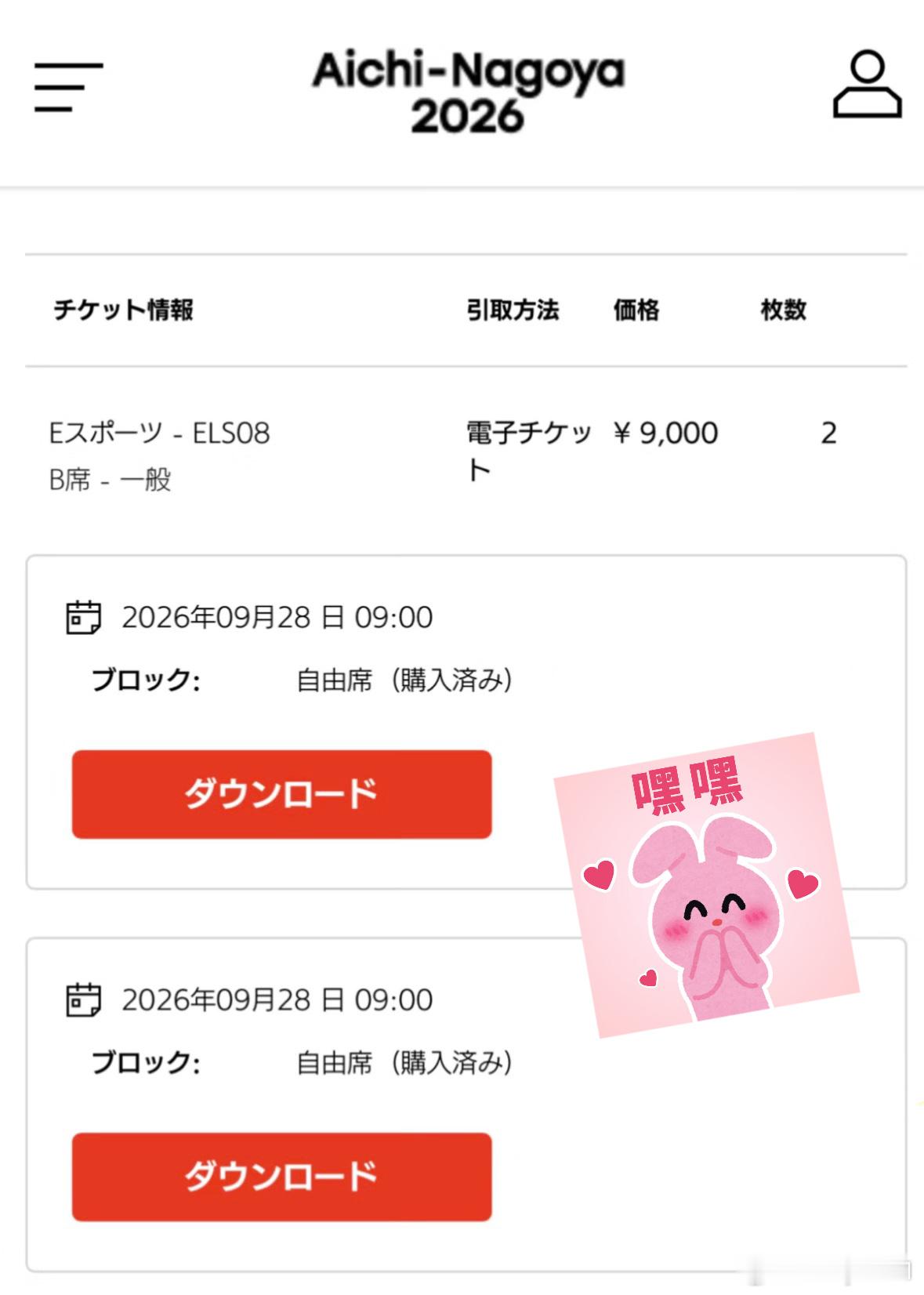The width and height of the screenshot is (924, 1295).
Task: Click second ticket's 自由席（購入済み） block text
Action: pos(404,1062)
